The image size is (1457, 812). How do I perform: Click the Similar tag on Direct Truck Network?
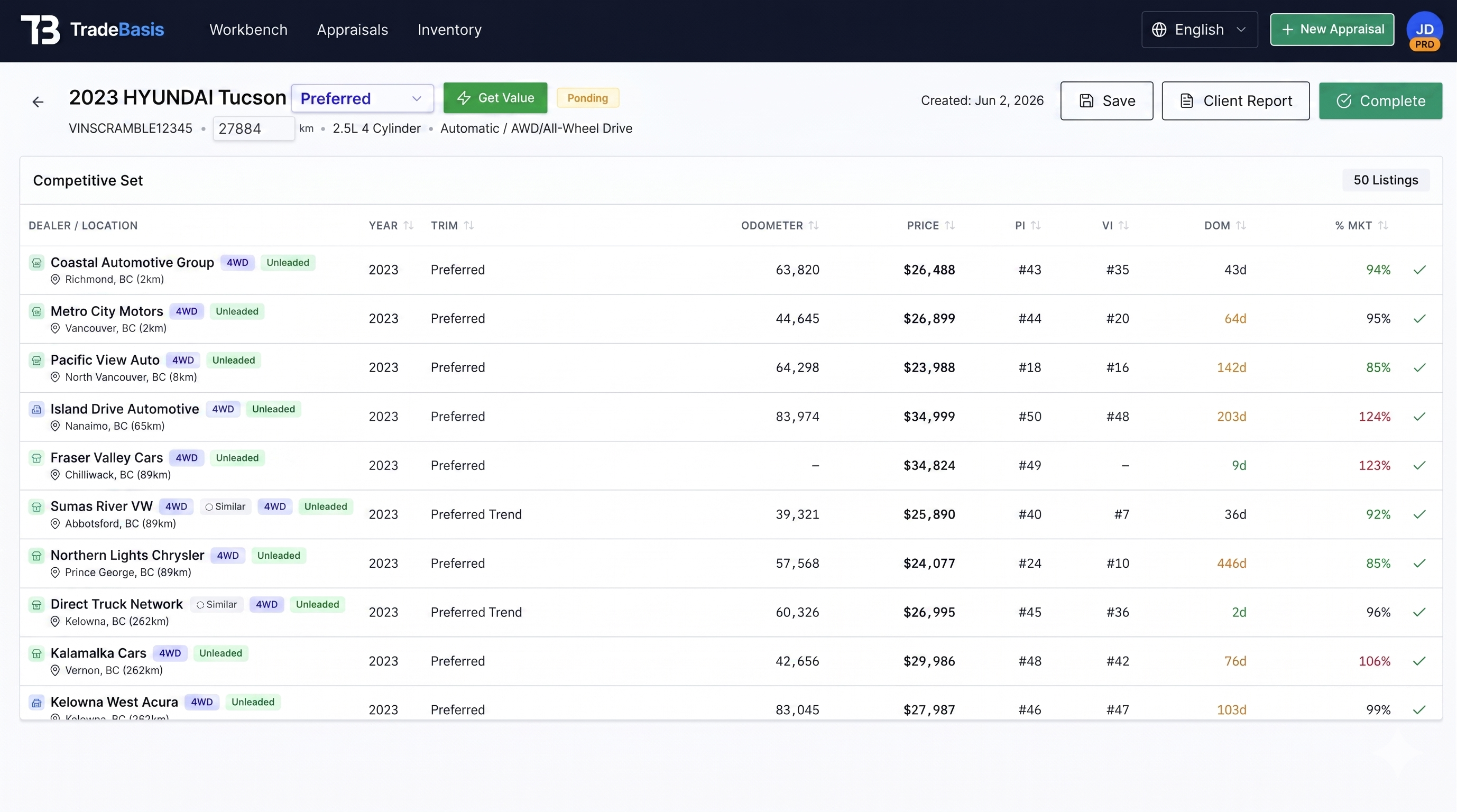click(x=217, y=604)
